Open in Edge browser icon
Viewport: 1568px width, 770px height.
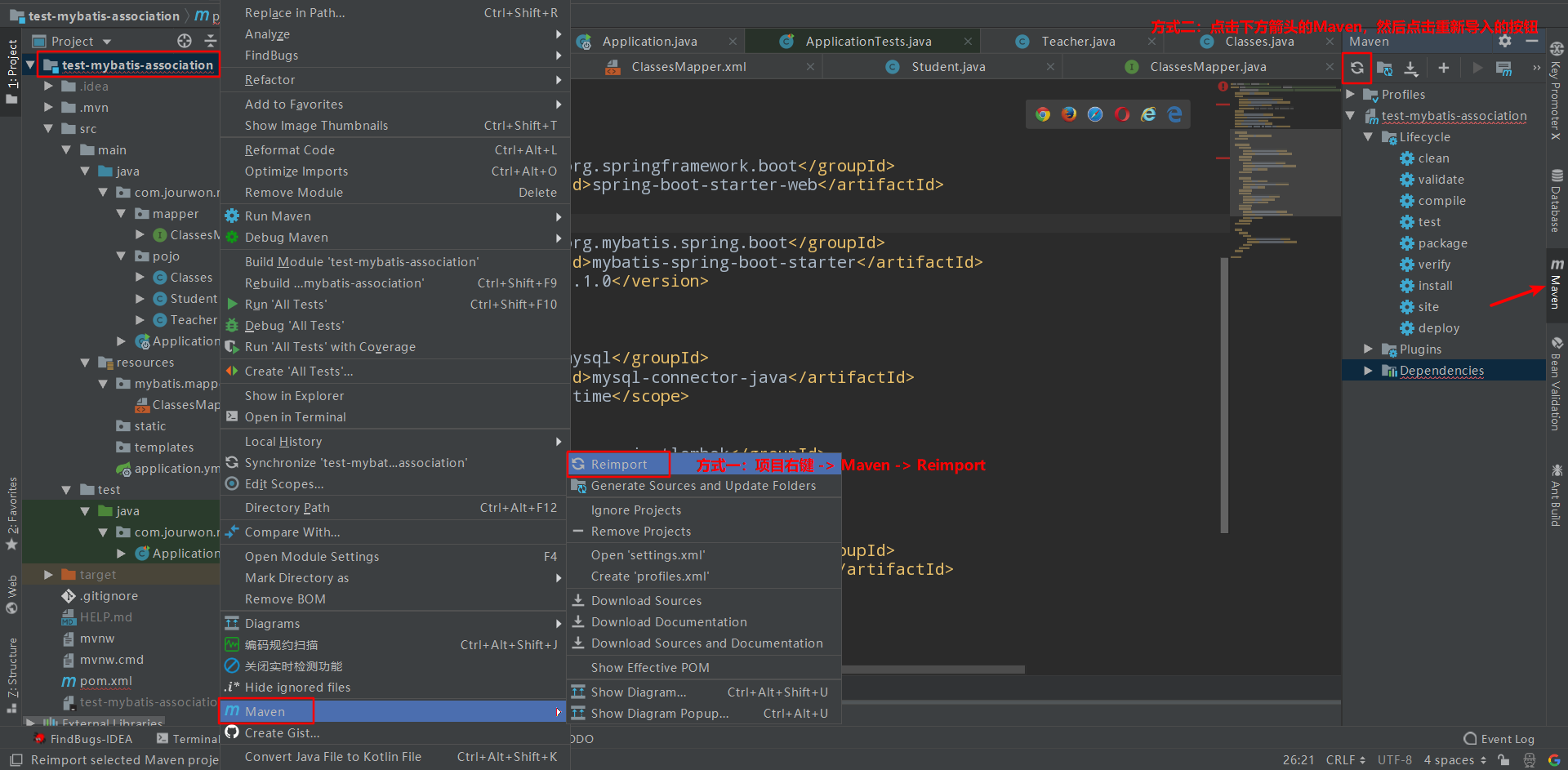(x=1174, y=114)
